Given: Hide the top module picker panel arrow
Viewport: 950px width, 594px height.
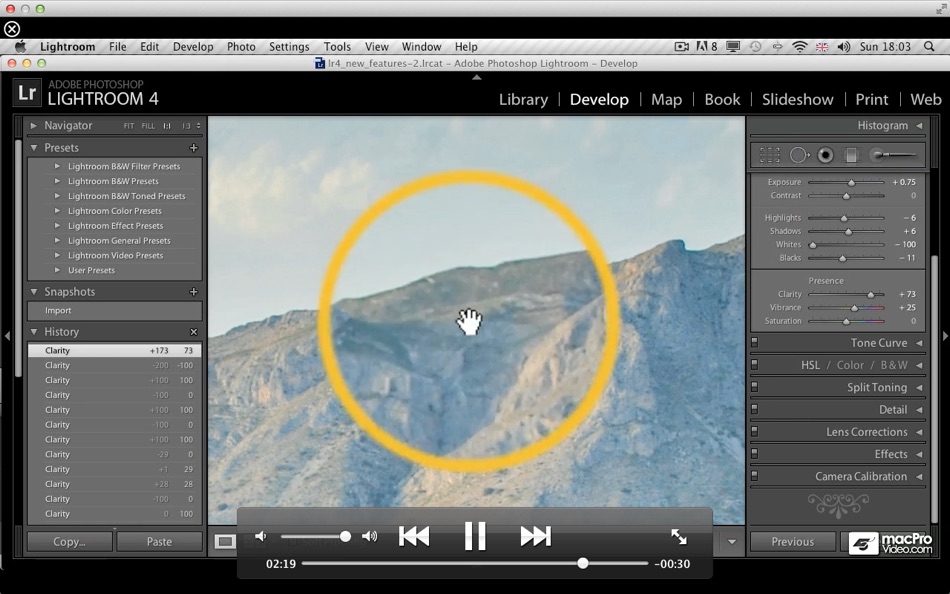Looking at the screenshot, I should pyautogui.click(x=477, y=78).
